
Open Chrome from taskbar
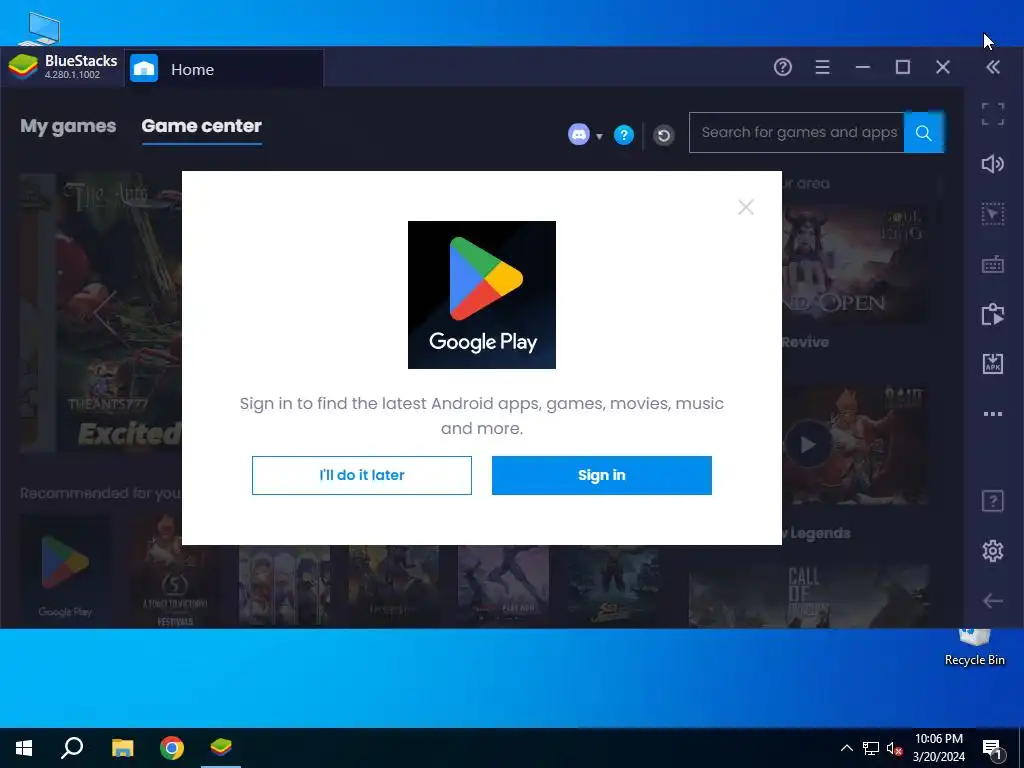point(172,748)
